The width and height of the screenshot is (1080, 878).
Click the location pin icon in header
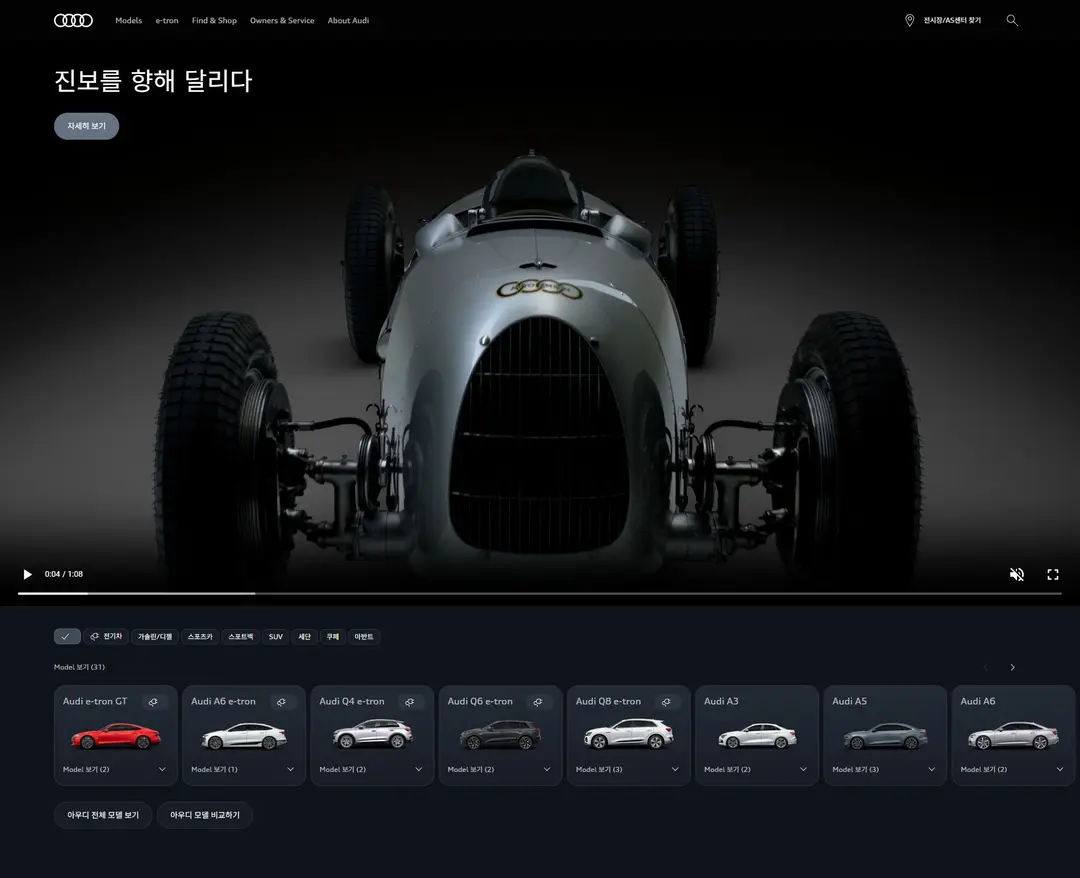click(x=909, y=21)
